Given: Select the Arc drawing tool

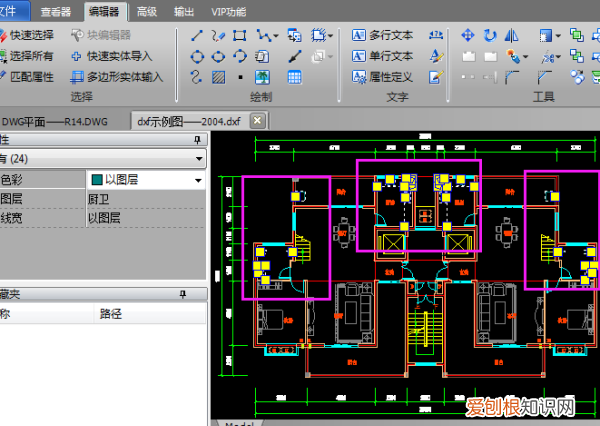Looking at the screenshot, I should 240,56.
